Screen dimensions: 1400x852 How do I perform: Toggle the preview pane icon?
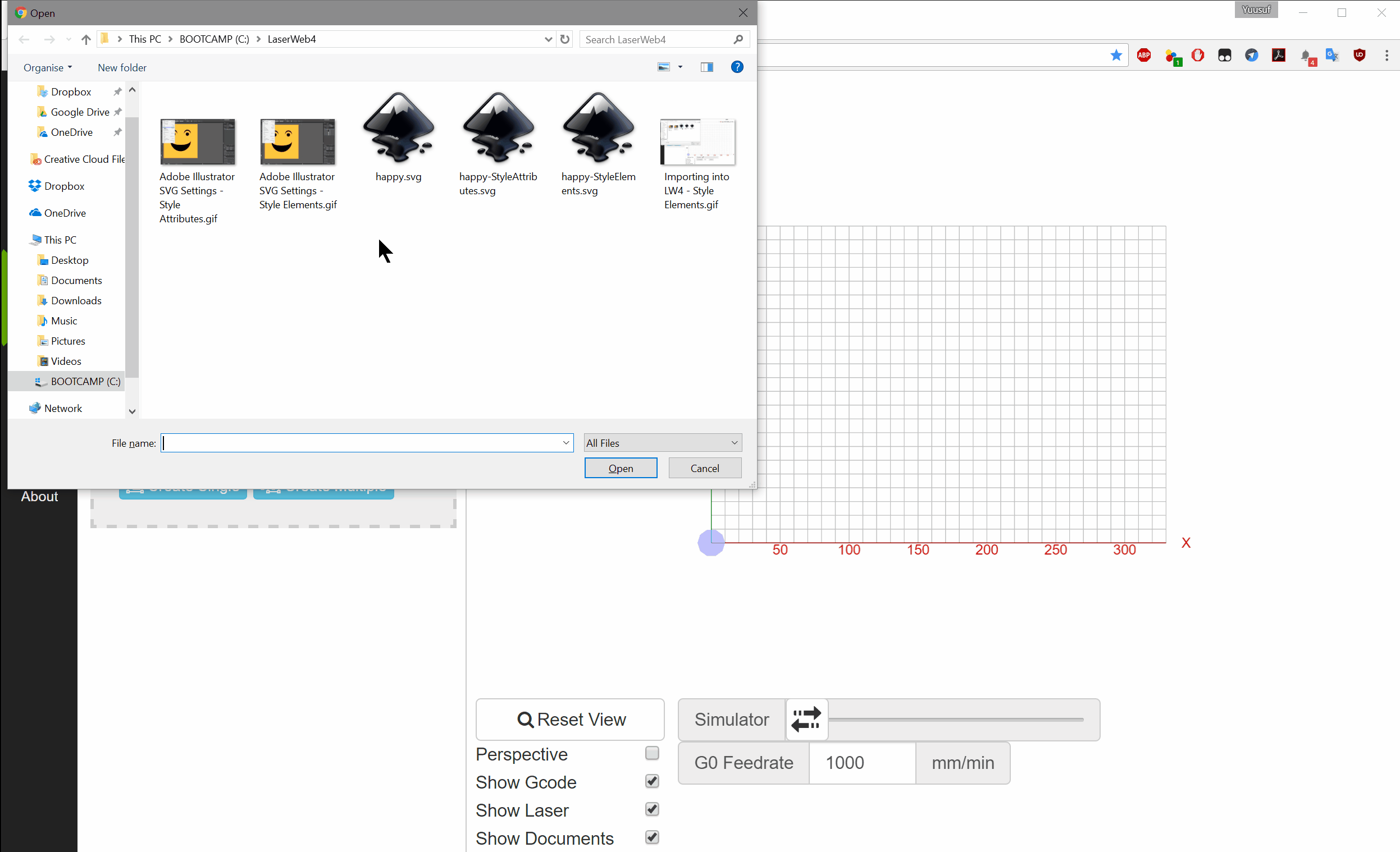[x=706, y=67]
